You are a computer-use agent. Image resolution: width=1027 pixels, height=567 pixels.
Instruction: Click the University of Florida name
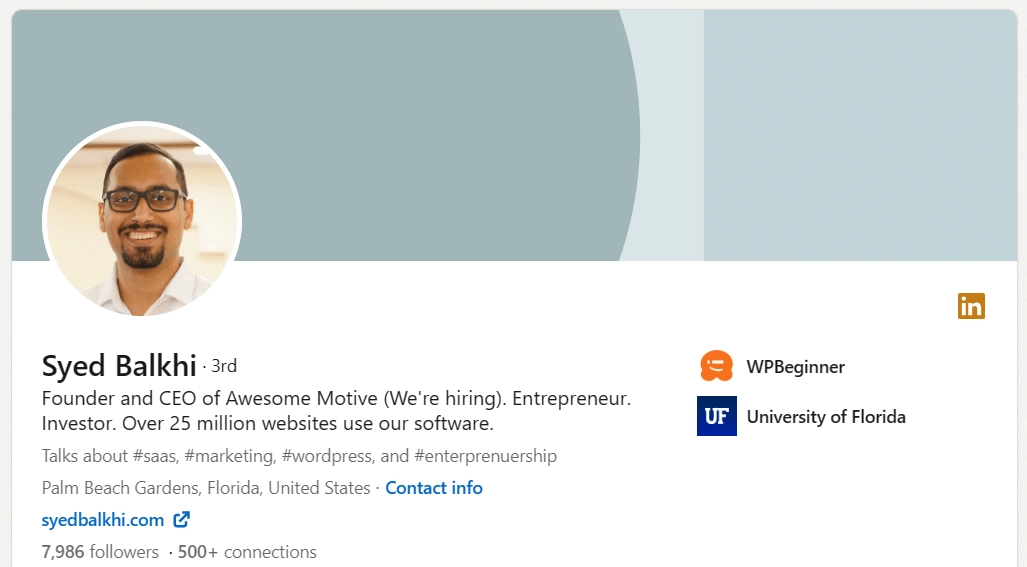(826, 417)
